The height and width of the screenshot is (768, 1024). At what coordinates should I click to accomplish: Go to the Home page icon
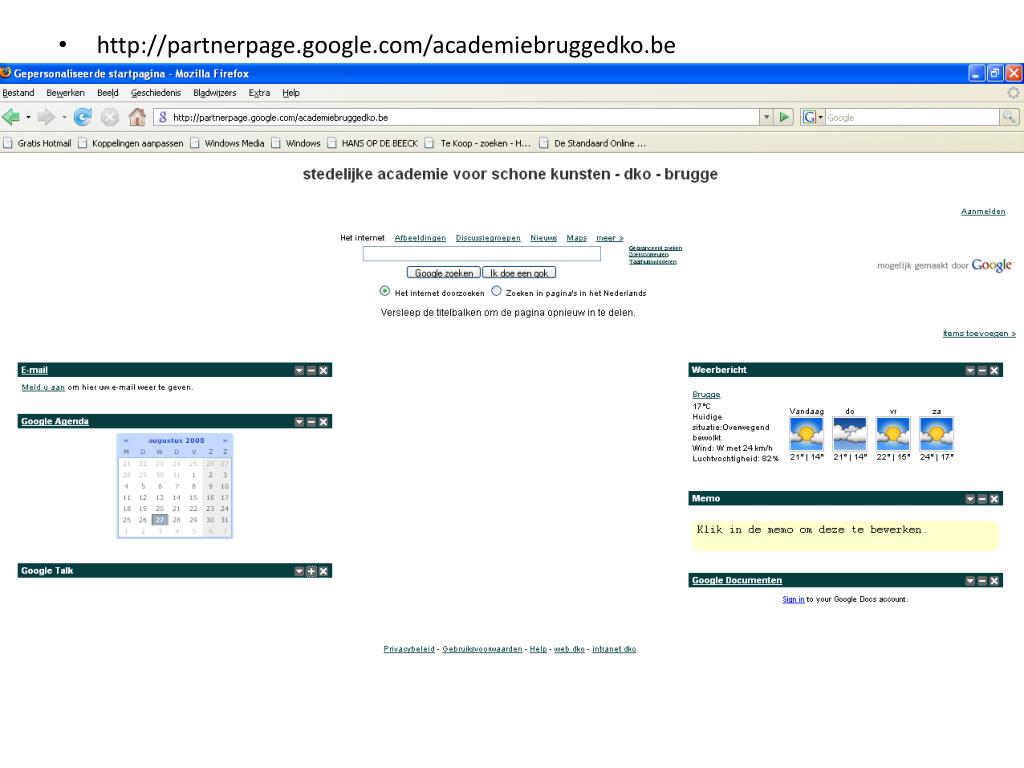[137, 118]
